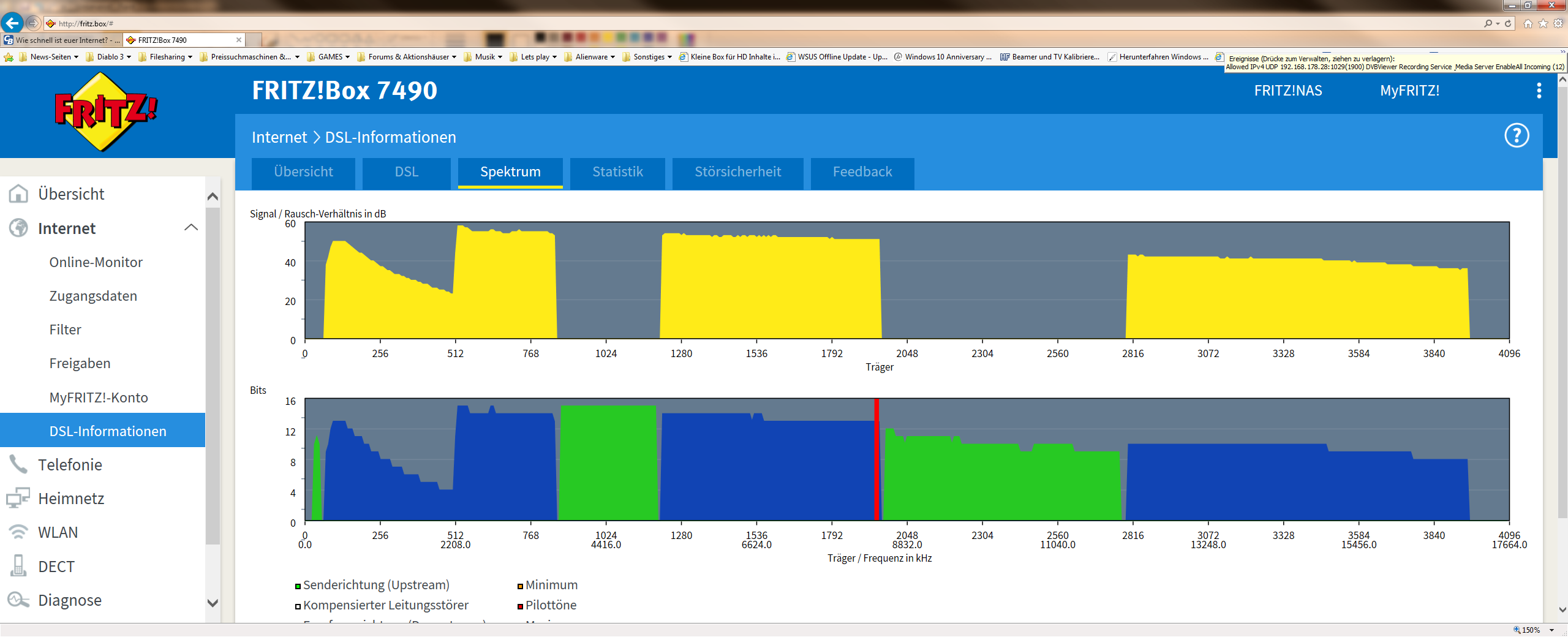Expand the Filesharing favorites folder
This screenshot has height=637, width=1568.
pyautogui.click(x=165, y=57)
